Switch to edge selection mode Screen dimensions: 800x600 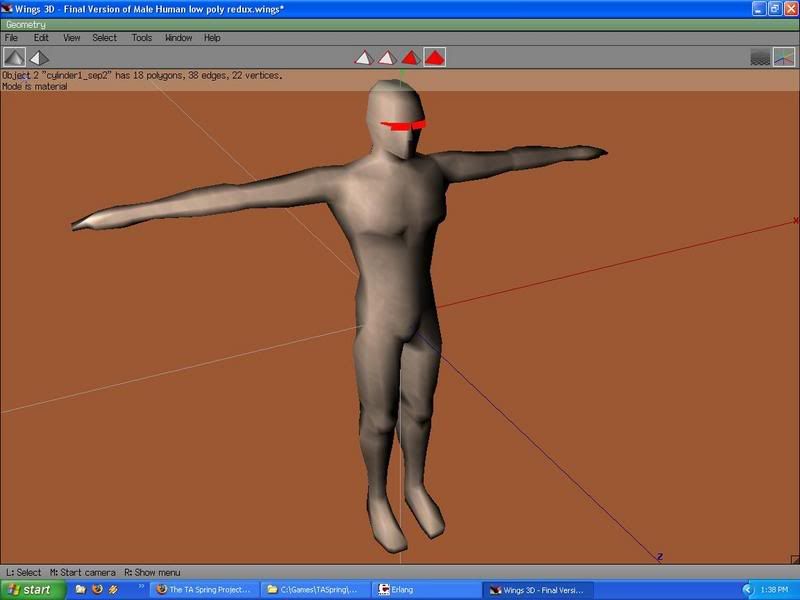click(387, 58)
